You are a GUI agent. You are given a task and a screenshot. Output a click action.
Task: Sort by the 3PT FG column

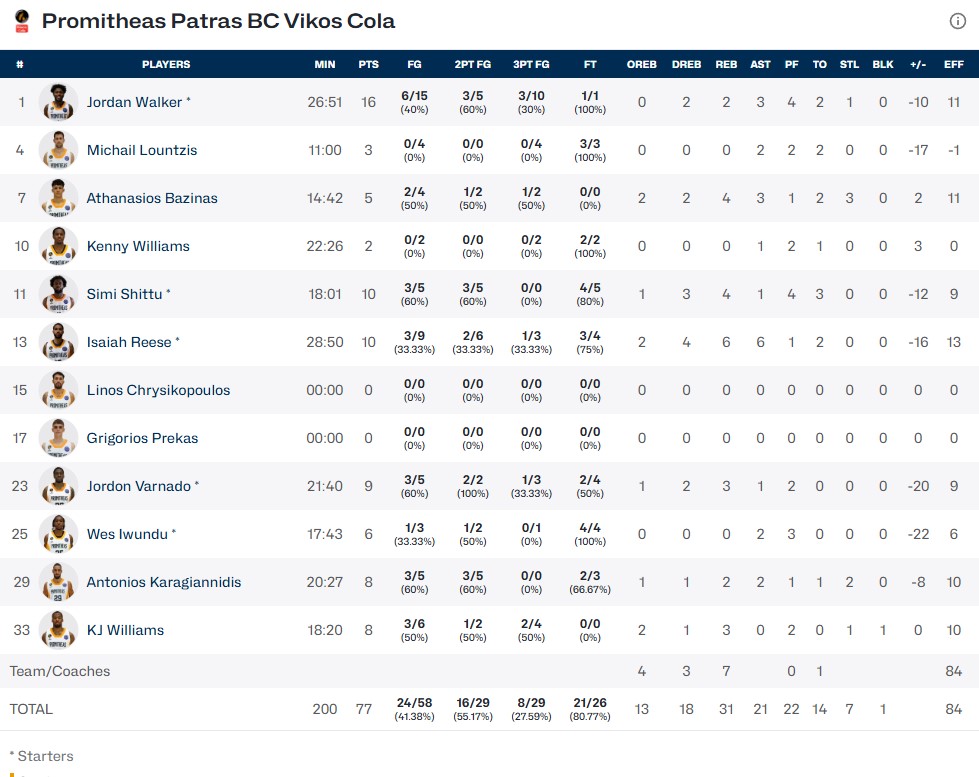click(x=531, y=64)
